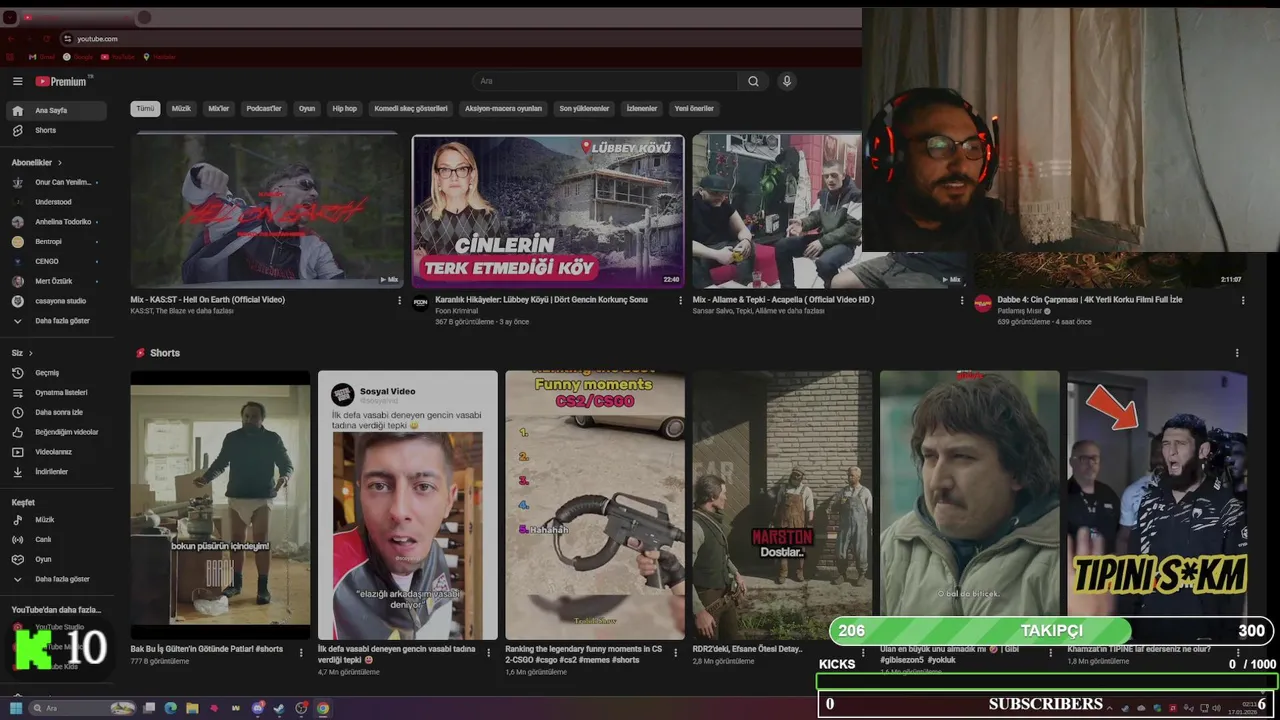Viewport: 1280px width, 720px height.
Task: Open Videolarınız page
Action: pos(56,452)
